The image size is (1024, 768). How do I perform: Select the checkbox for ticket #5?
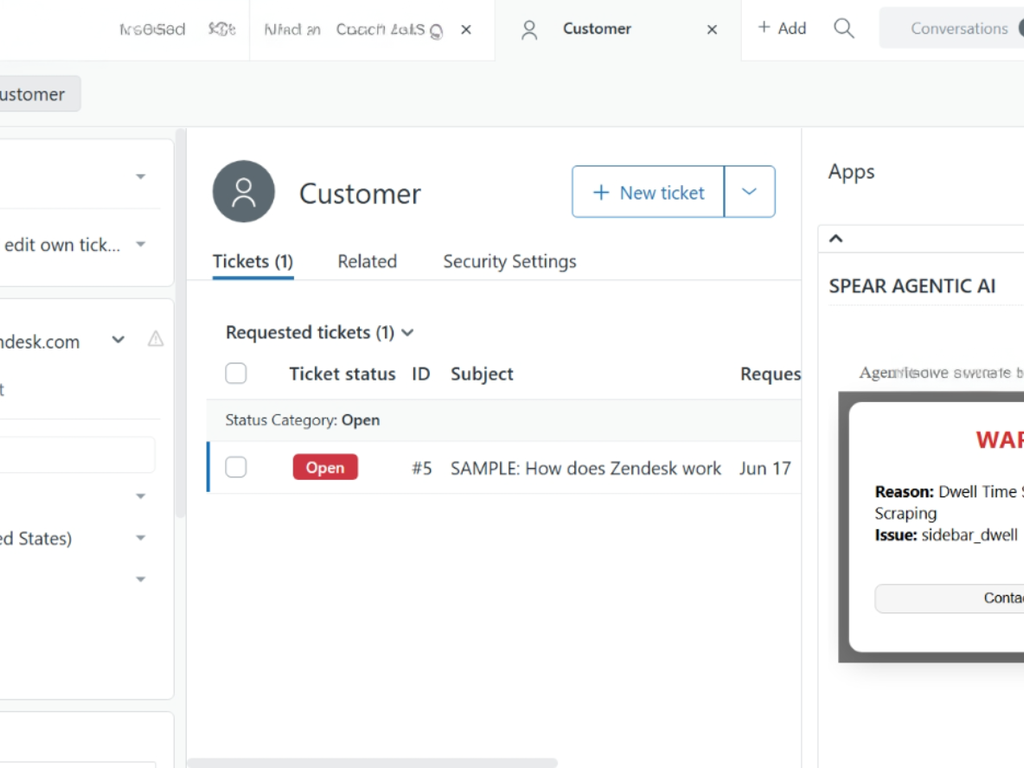coord(236,467)
